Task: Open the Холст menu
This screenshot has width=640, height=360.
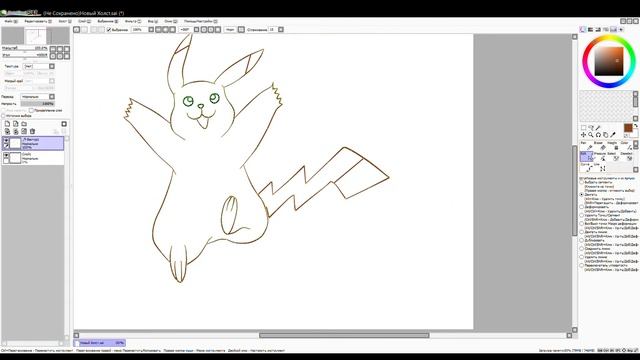Action: point(64,21)
